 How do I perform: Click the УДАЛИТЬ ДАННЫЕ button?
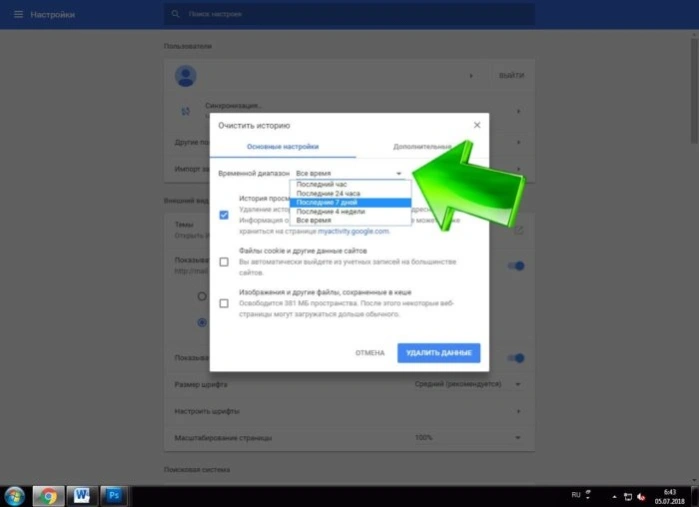click(439, 353)
